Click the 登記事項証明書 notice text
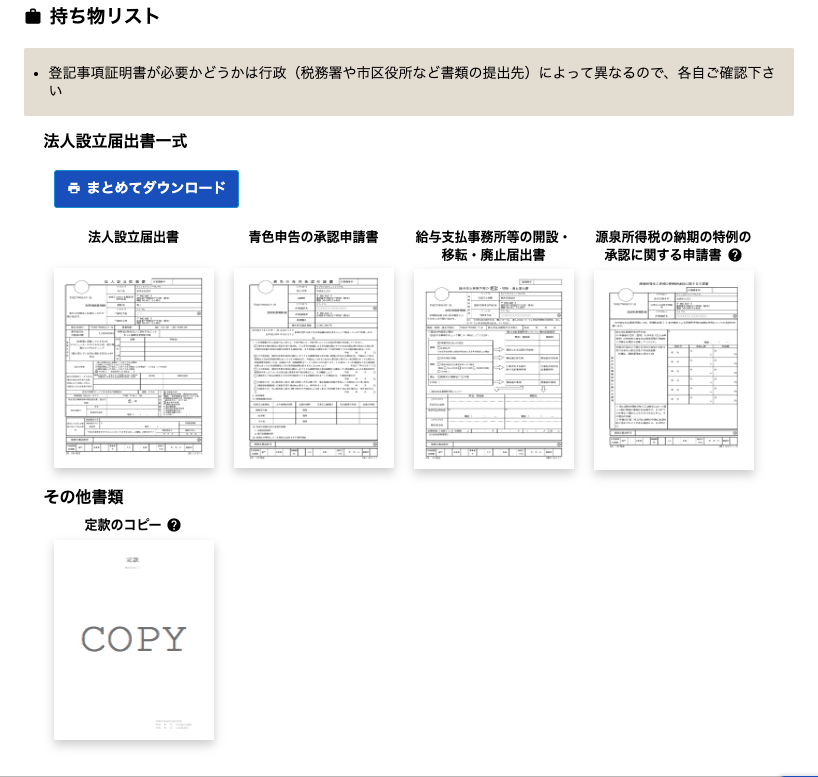 [411, 81]
